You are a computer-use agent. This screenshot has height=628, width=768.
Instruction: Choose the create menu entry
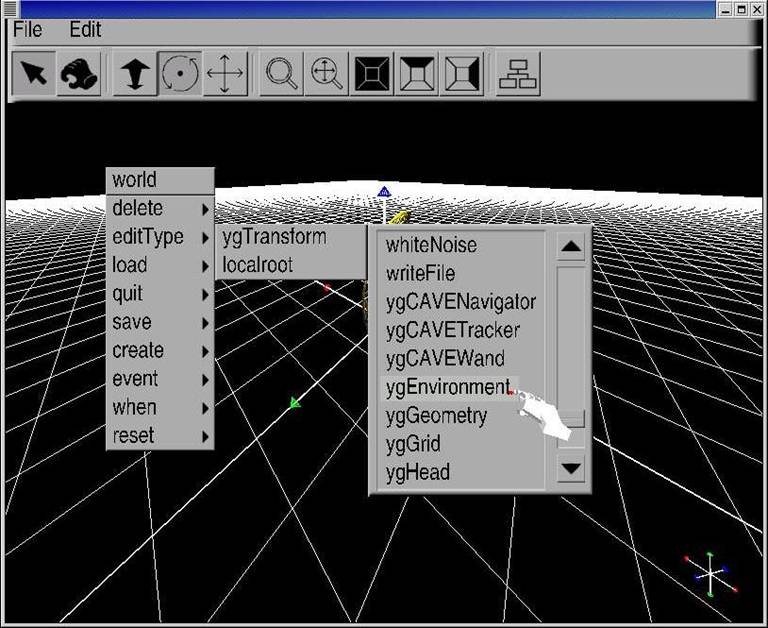pos(160,351)
